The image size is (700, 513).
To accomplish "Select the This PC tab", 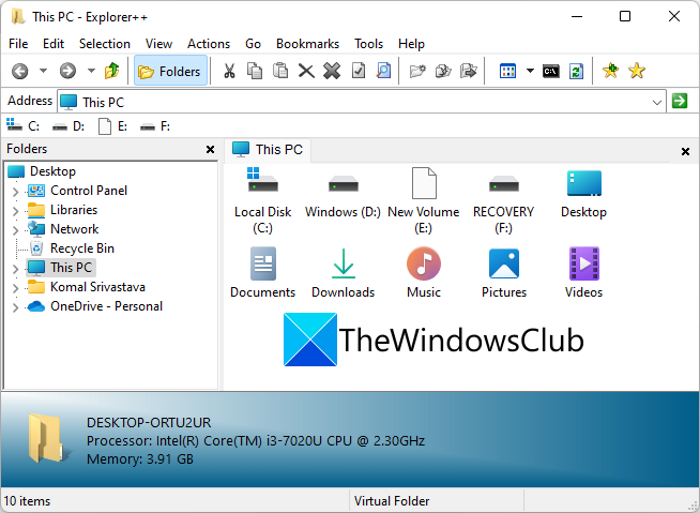I will pyautogui.click(x=268, y=150).
